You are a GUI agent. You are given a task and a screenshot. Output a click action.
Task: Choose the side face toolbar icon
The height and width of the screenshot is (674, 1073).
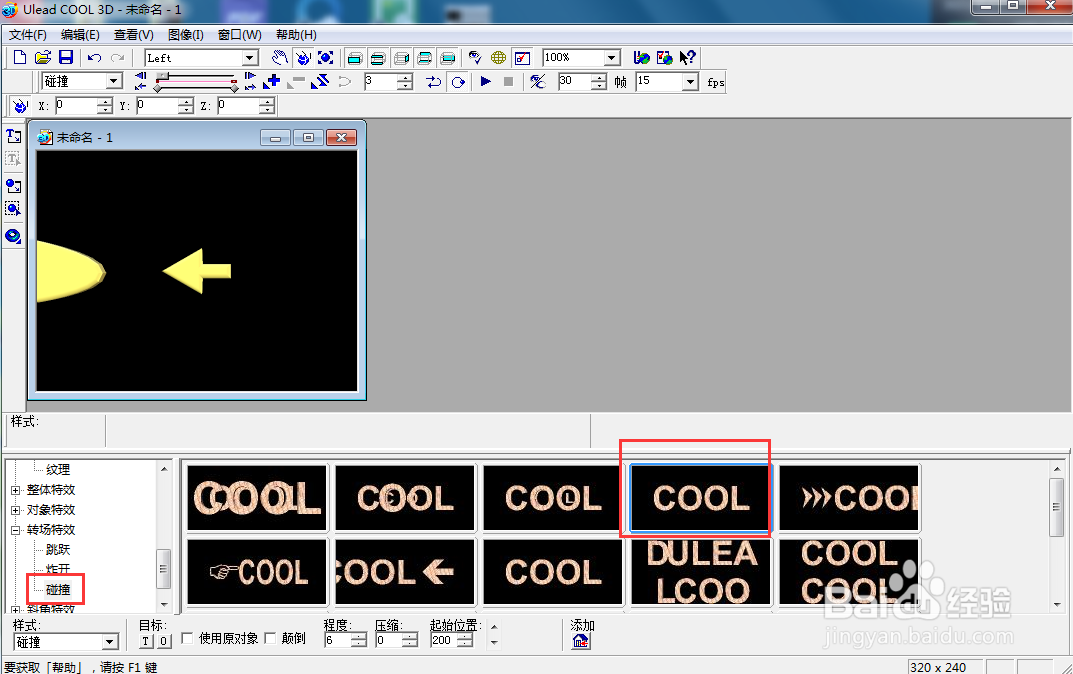(402, 58)
